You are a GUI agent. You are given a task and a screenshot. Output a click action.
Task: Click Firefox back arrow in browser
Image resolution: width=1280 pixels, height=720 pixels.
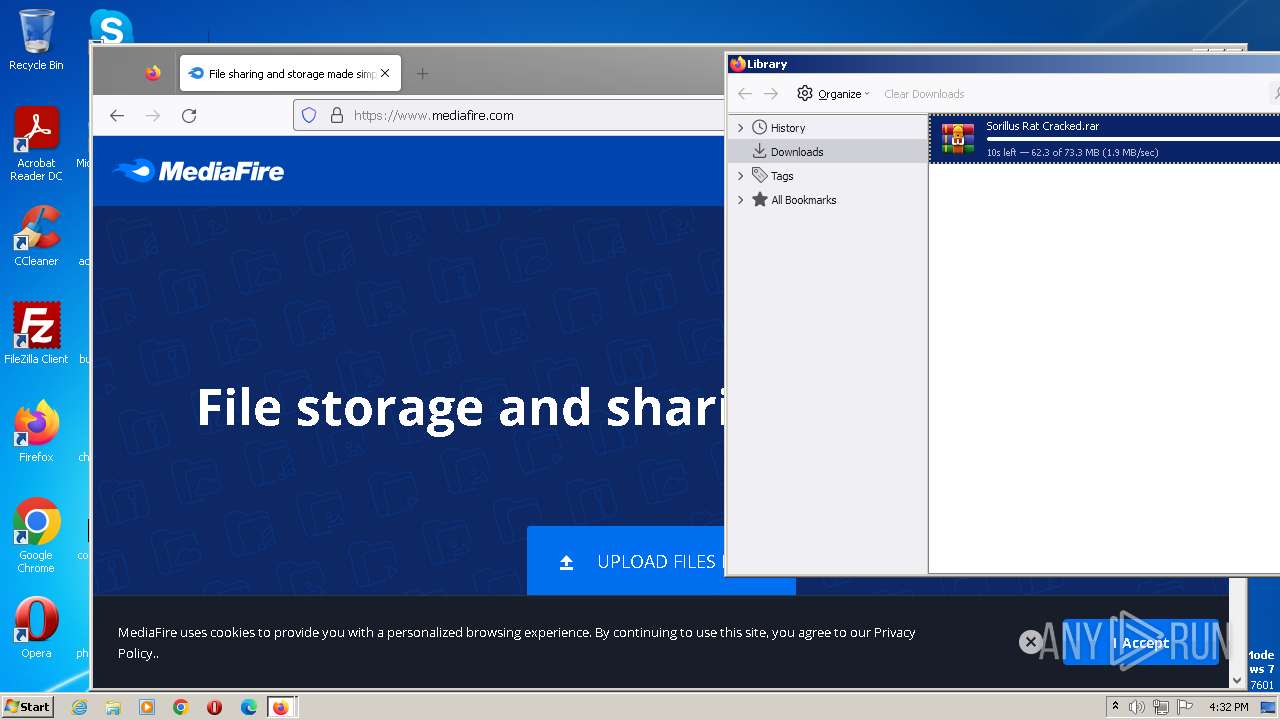pos(117,115)
